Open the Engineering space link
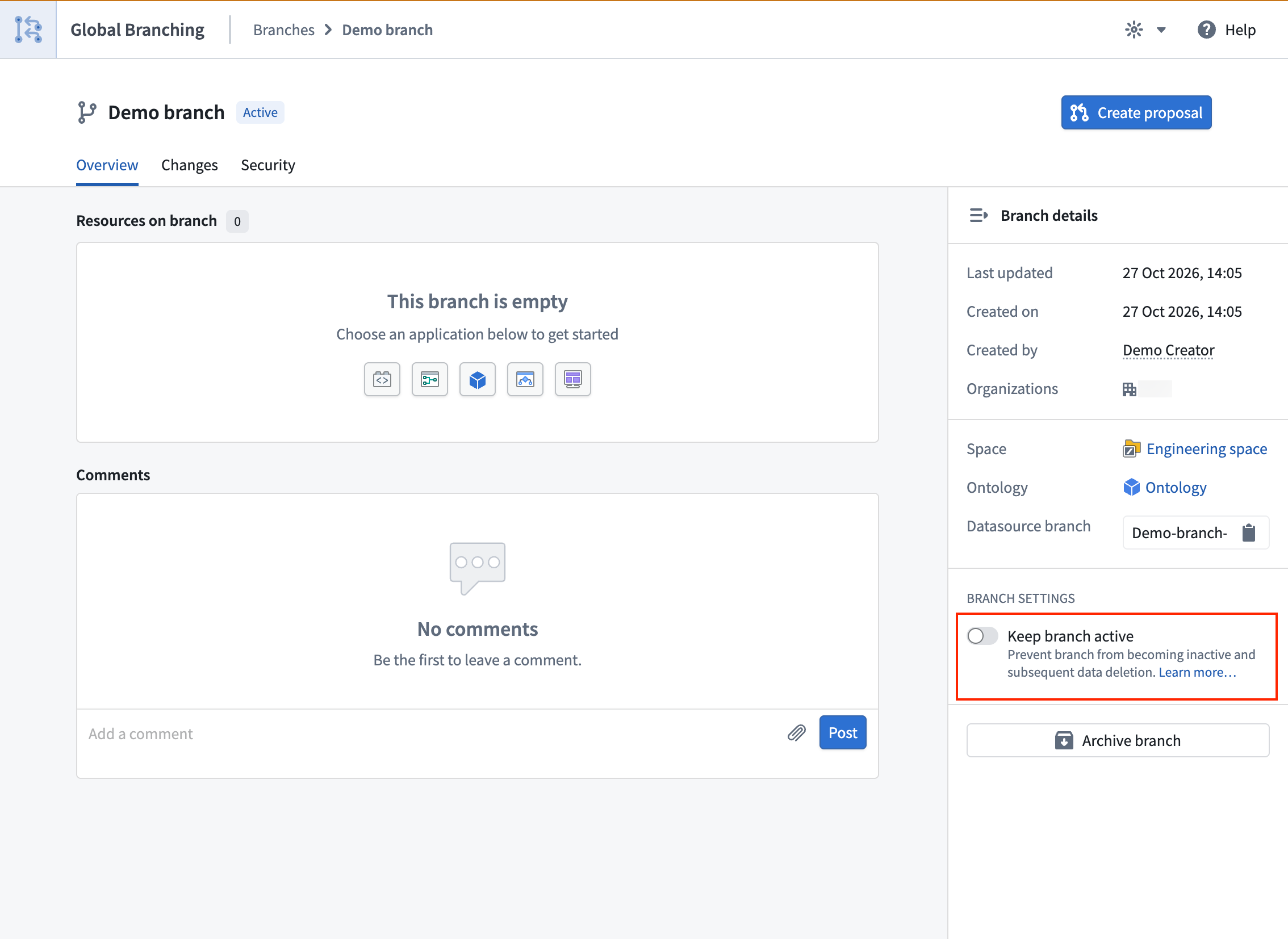 click(x=1207, y=449)
